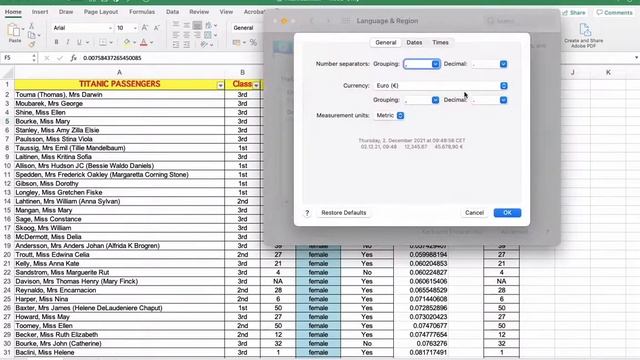Toggle Underline formatting
The height and width of the screenshot is (360, 640).
click(x=79, y=42)
